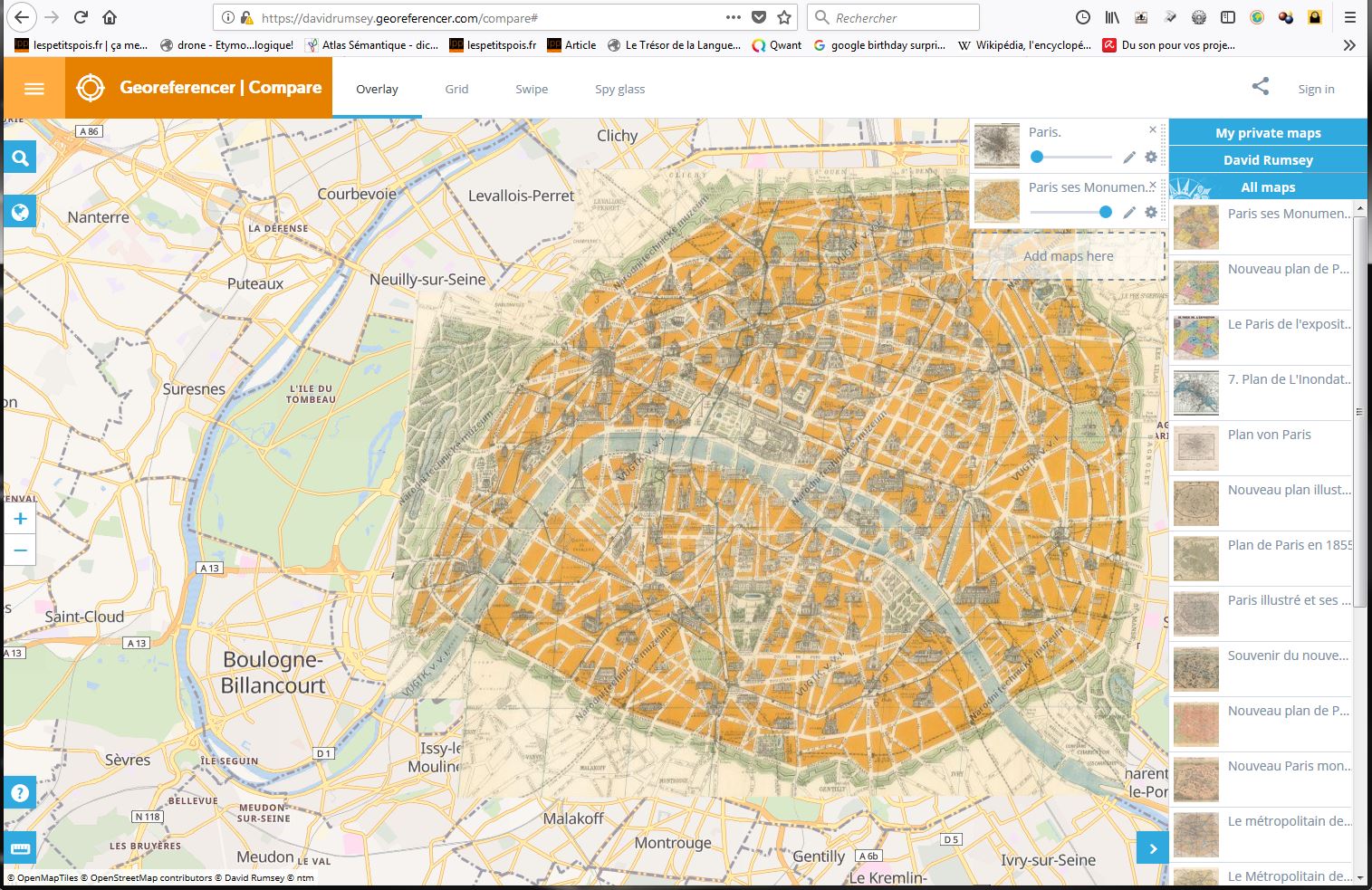Select 'Plan von Paris' map thumbnail
This screenshot has width=1372, height=890.
pos(1196,448)
